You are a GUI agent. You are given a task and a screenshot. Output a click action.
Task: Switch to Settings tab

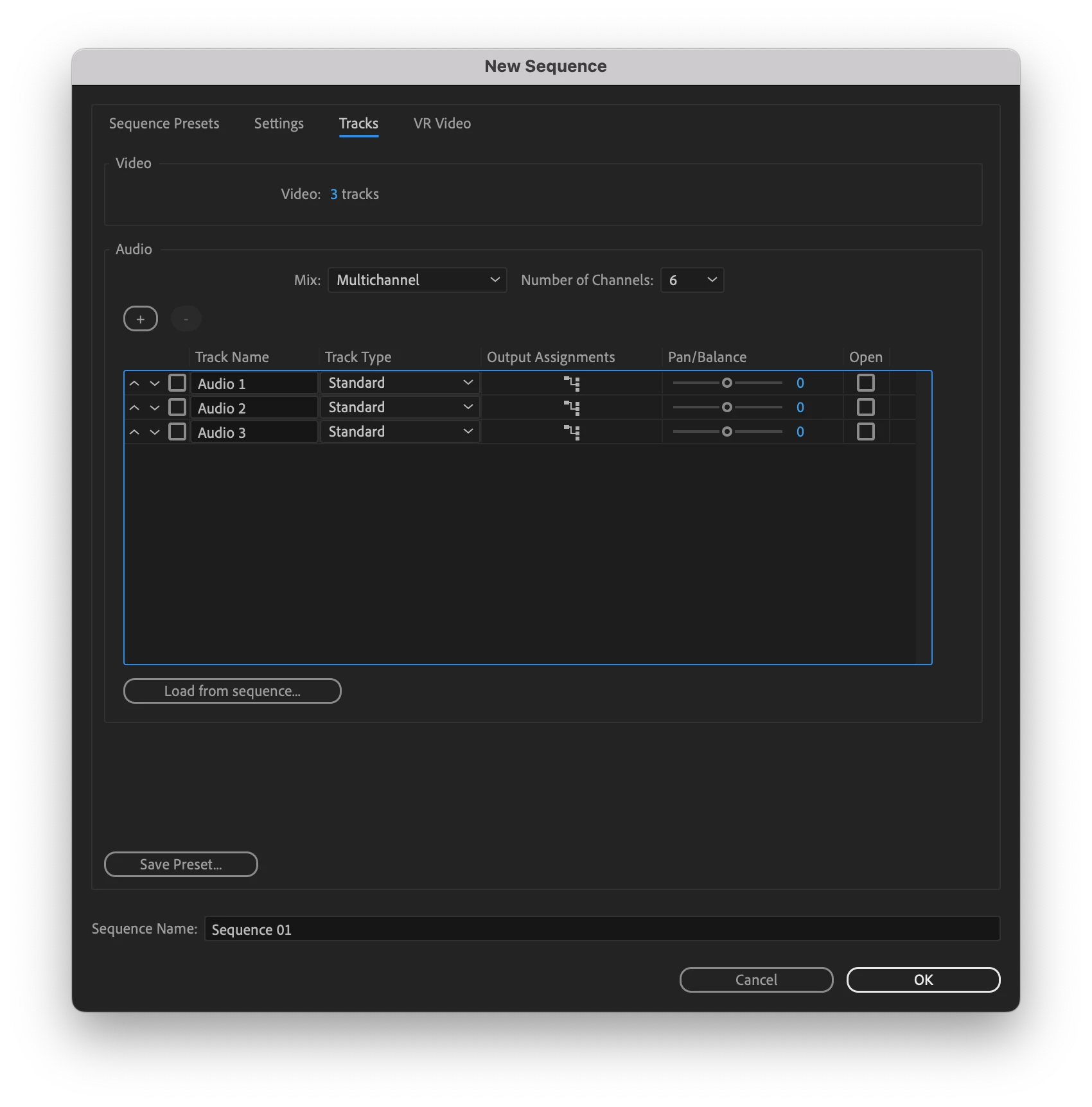pos(279,123)
